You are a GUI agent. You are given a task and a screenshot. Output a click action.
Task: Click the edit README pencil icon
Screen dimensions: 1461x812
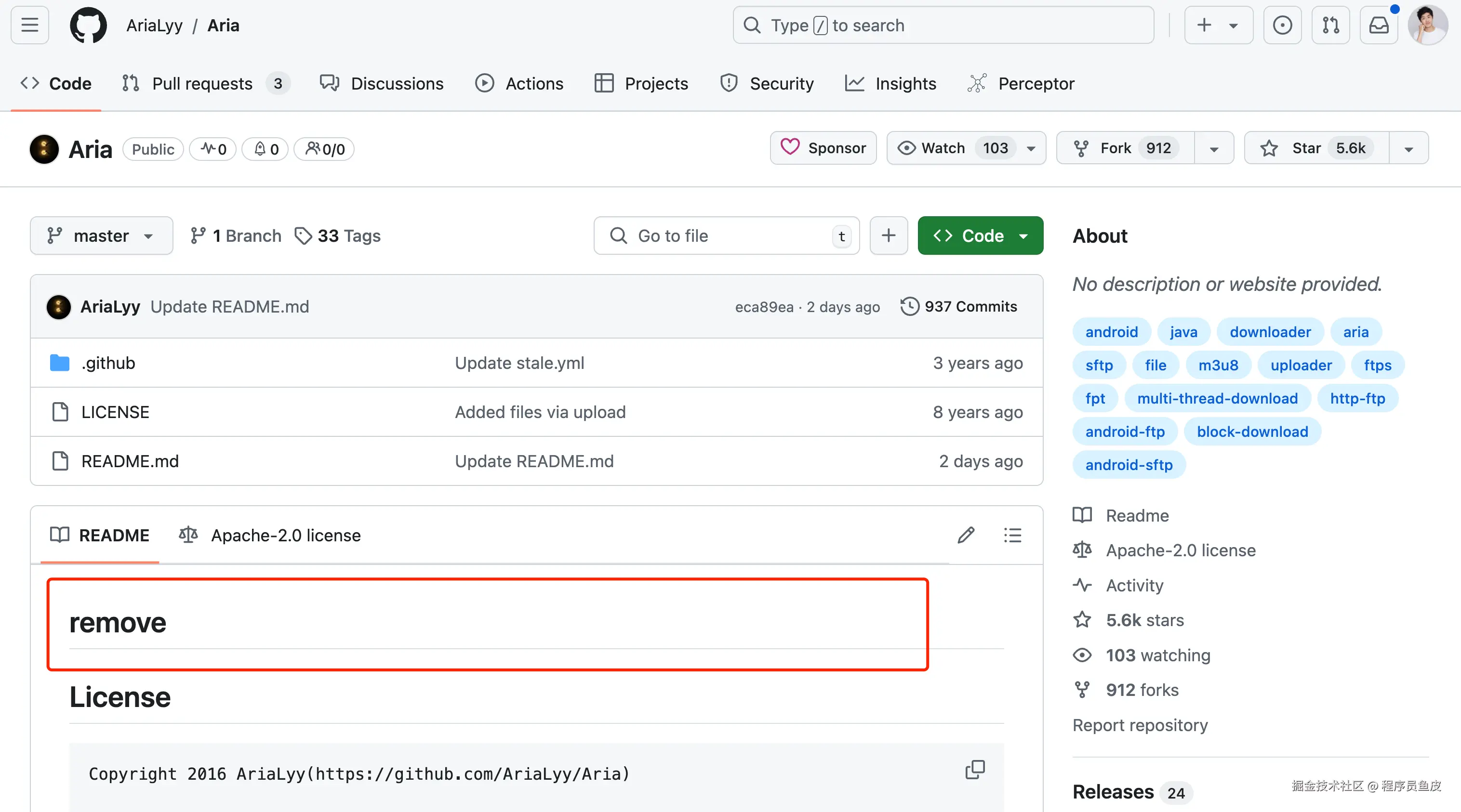coord(966,535)
